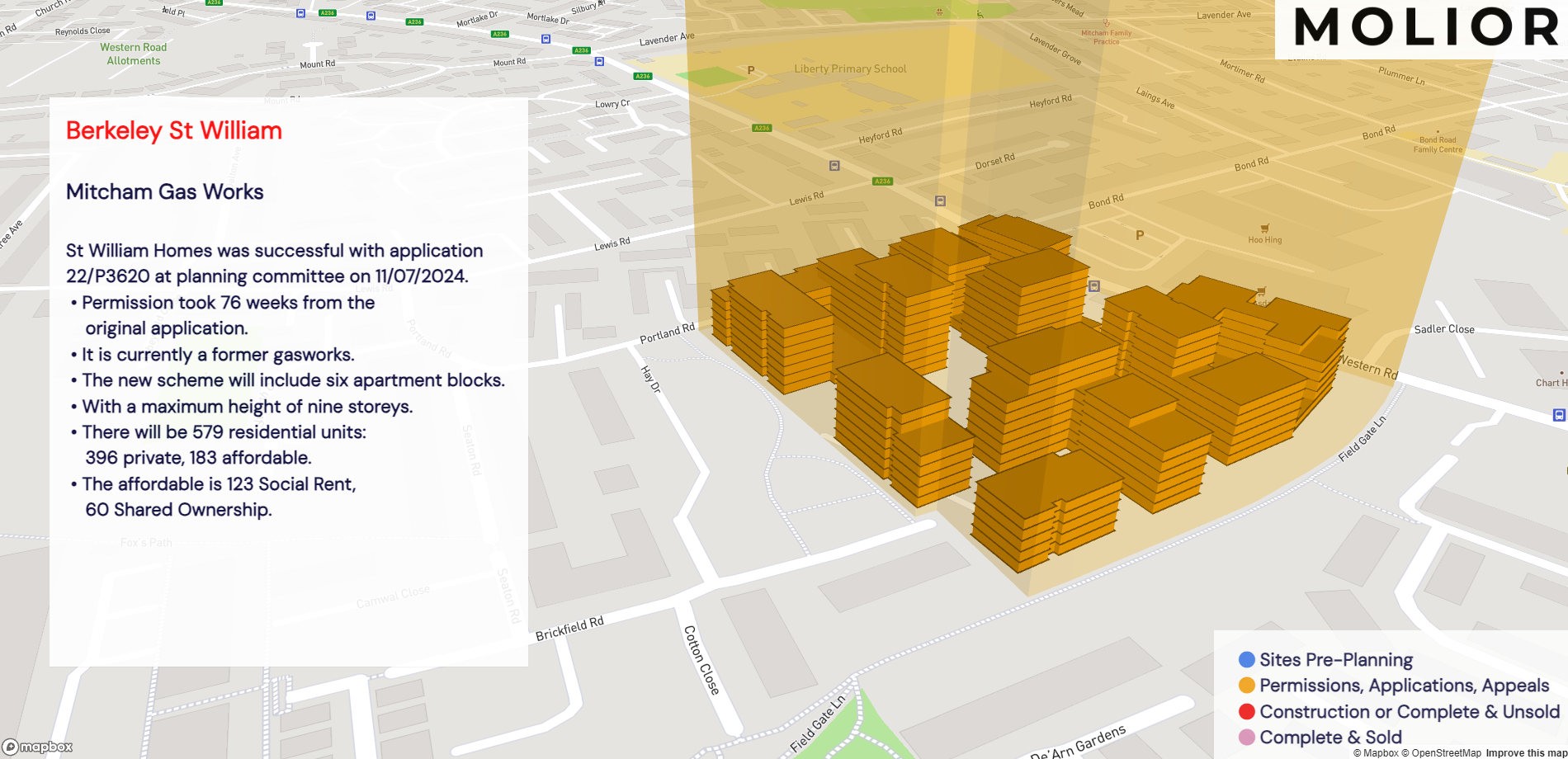The image size is (1568, 759).
Task: Select the Complete & Sold legend label
Action: [x=1330, y=737]
